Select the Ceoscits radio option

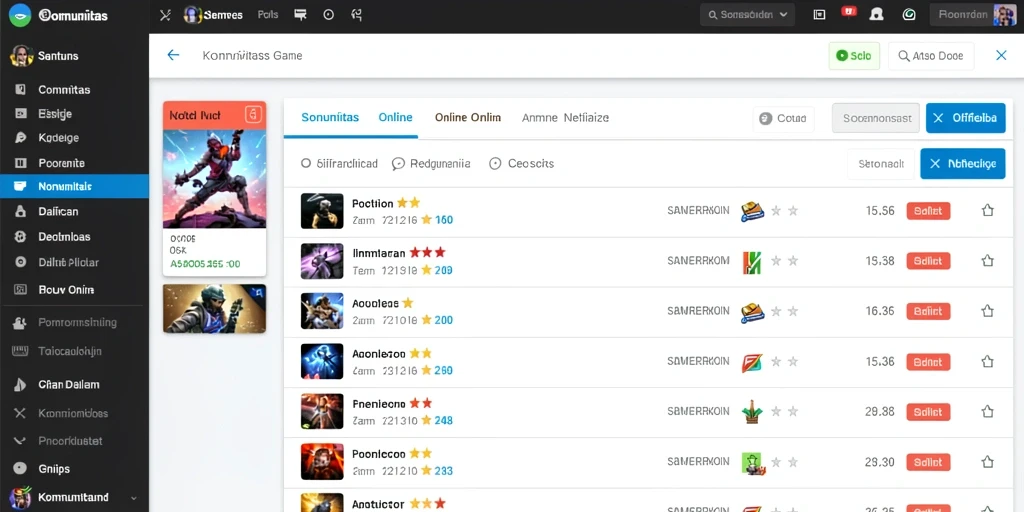pyautogui.click(x=521, y=164)
